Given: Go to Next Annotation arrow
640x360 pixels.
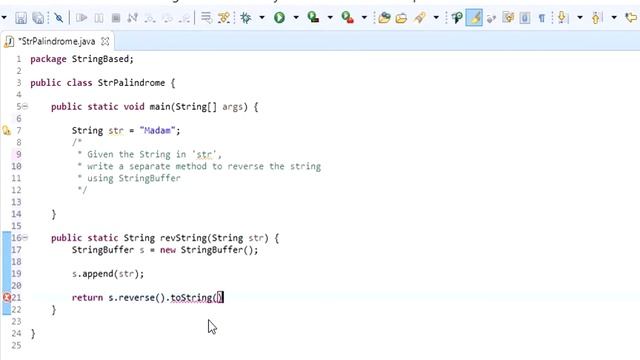Looking at the screenshot, I should click(x=563, y=18).
